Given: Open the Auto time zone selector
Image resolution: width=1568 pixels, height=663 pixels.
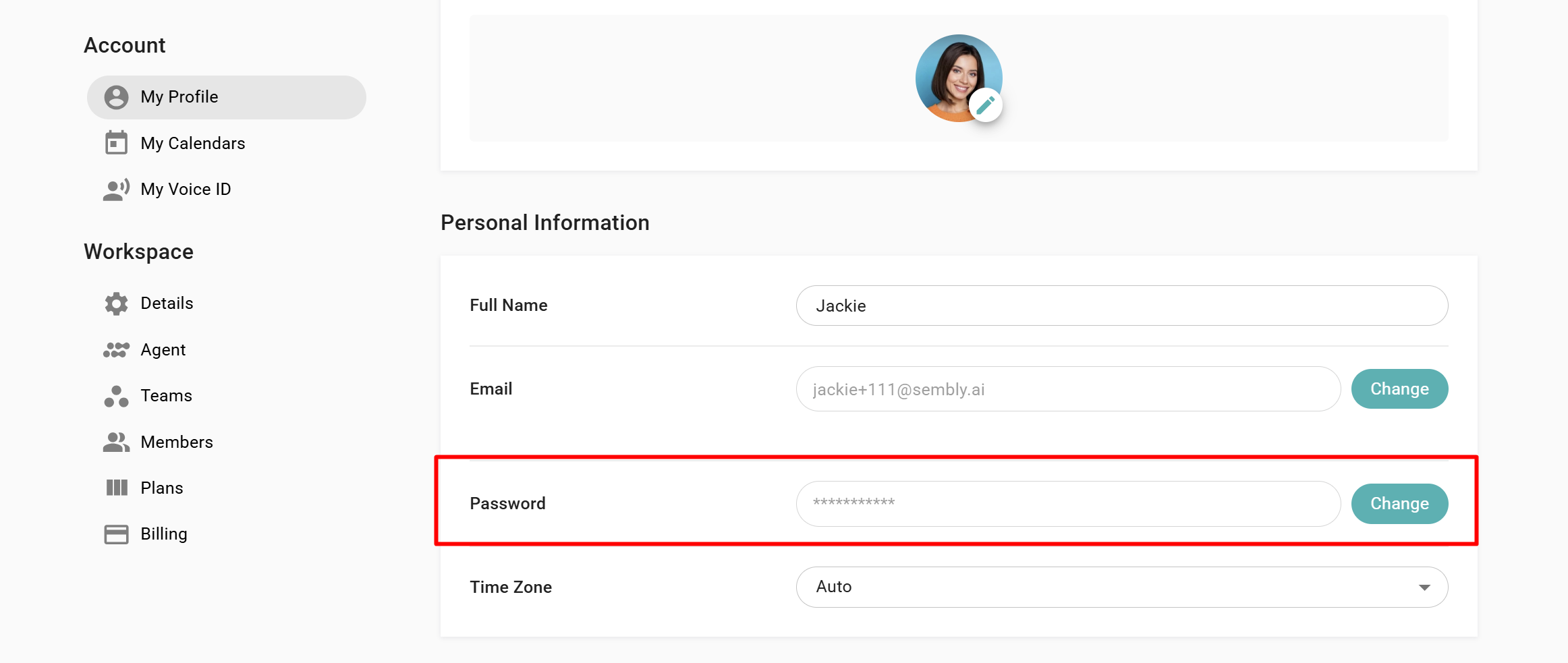Looking at the screenshot, I should [1122, 587].
